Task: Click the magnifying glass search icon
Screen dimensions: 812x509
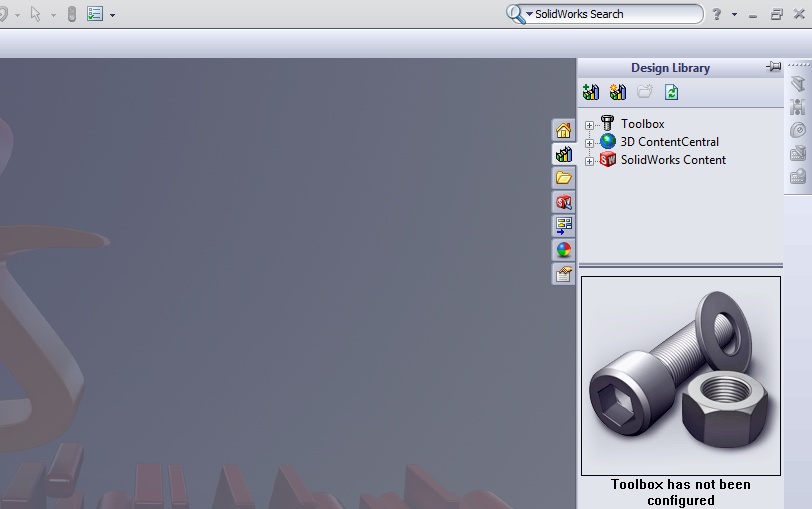Action: click(515, 14)
